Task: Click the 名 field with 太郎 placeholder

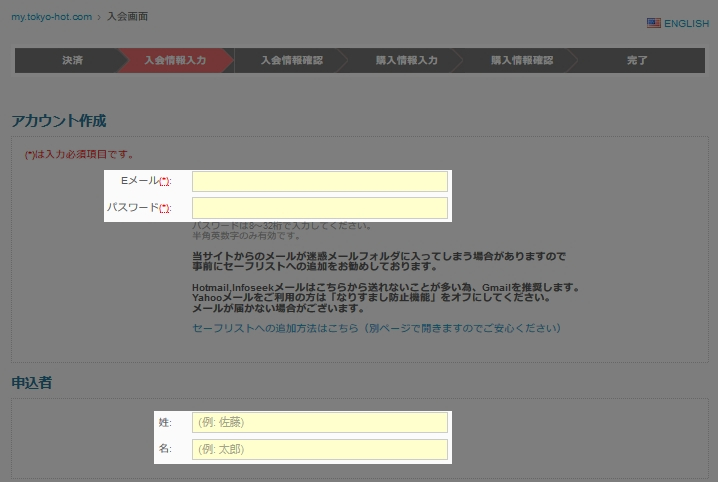Action: pos(319,450)
